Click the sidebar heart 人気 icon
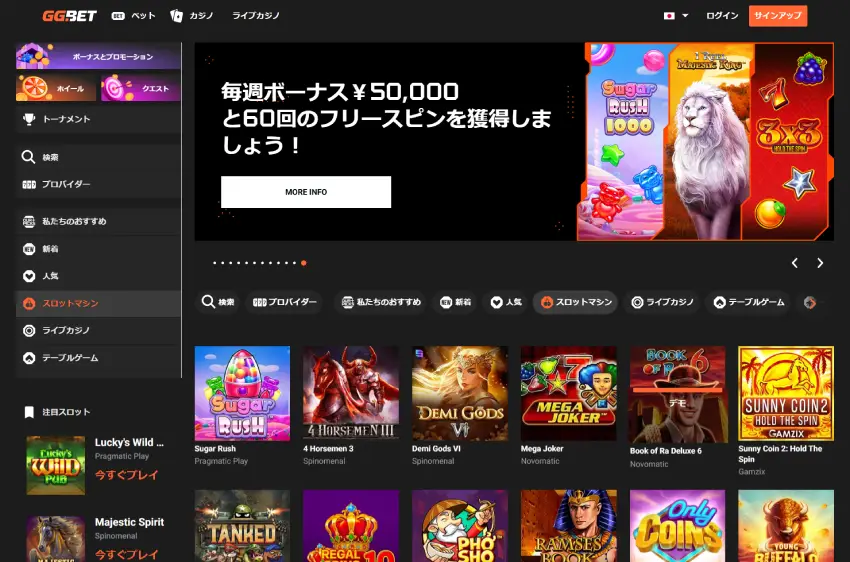Screen dimensions: 850x562 pos(29,276)
